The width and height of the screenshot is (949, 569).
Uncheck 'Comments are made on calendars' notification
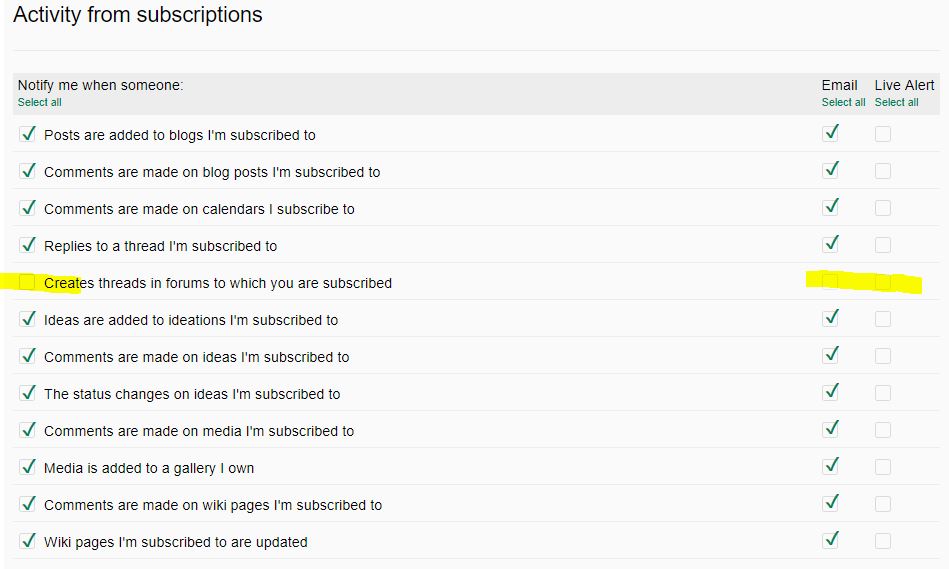[x=27, y=208]
